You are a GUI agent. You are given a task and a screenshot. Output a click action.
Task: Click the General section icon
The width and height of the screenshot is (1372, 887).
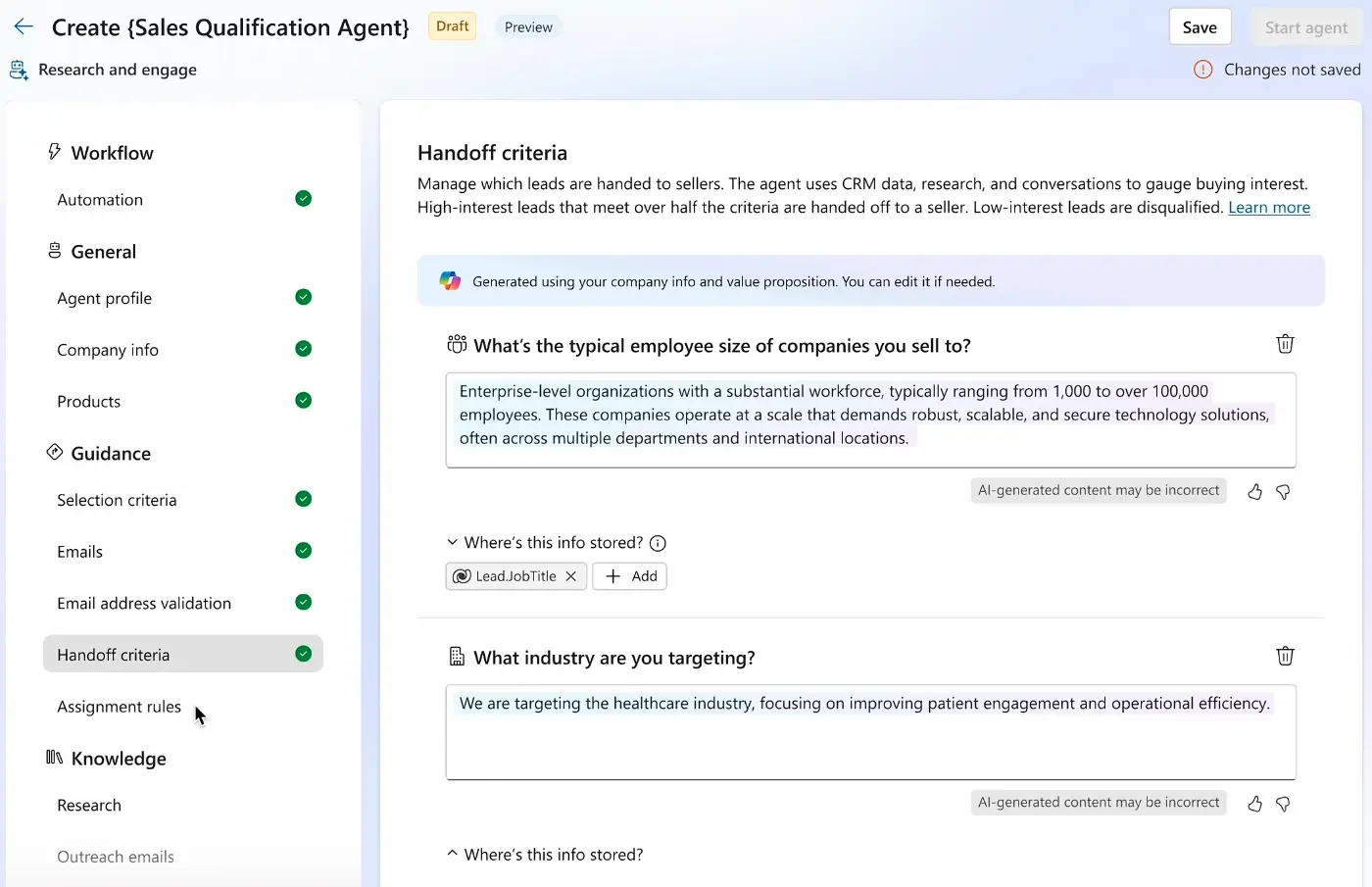[55, 251]
